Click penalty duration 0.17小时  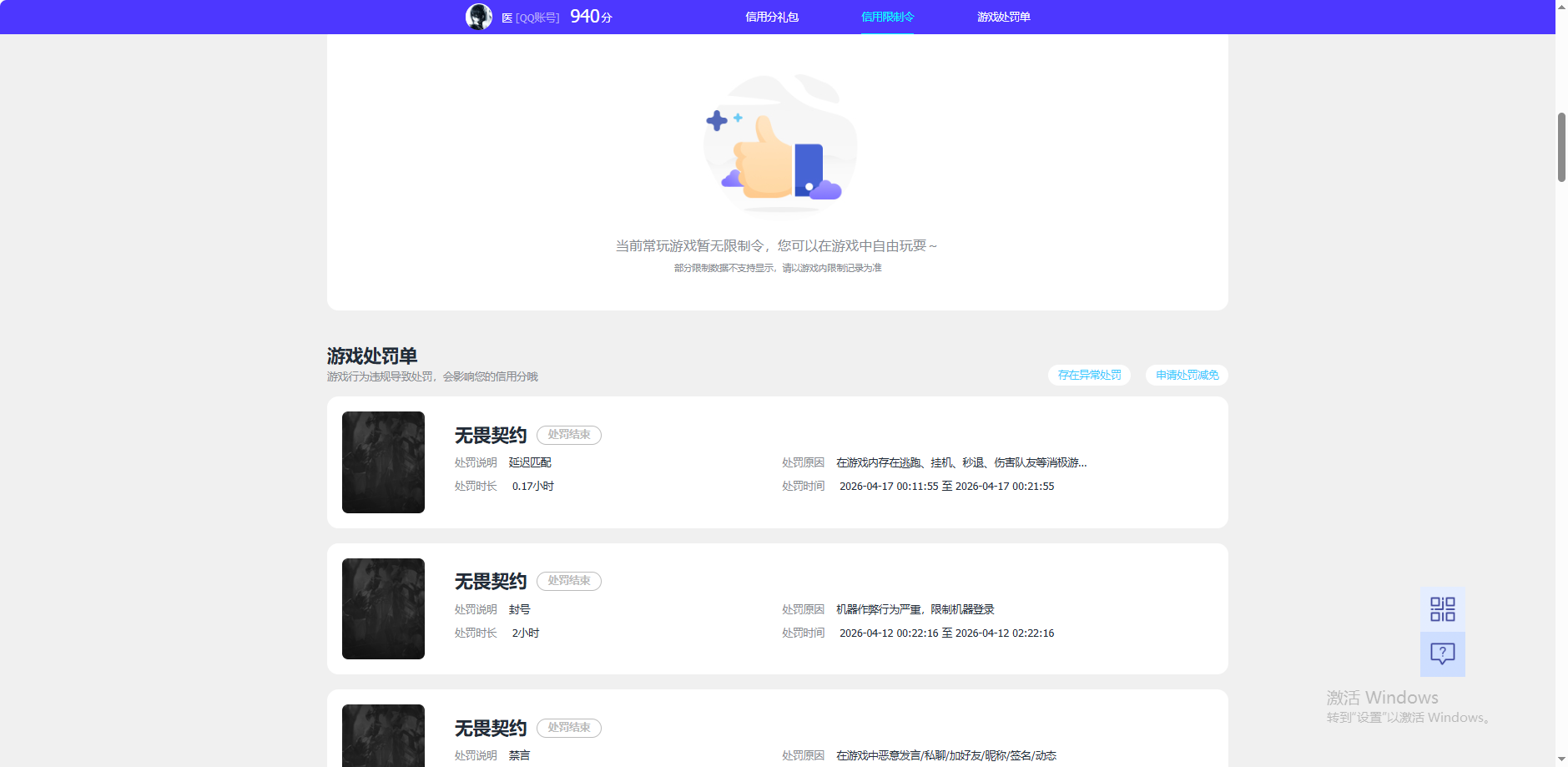(533, 486)
